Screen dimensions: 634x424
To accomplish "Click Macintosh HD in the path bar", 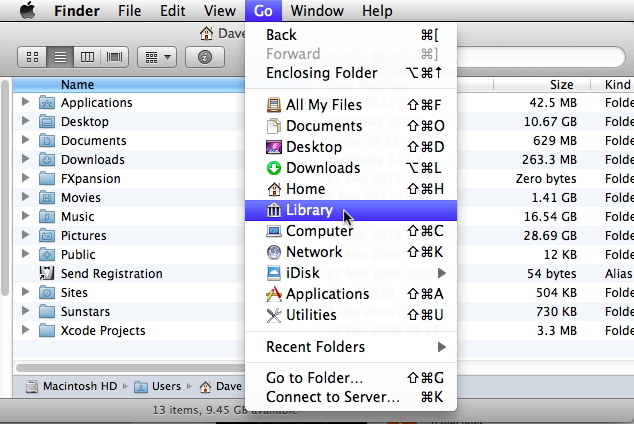I will click(70, 386).
